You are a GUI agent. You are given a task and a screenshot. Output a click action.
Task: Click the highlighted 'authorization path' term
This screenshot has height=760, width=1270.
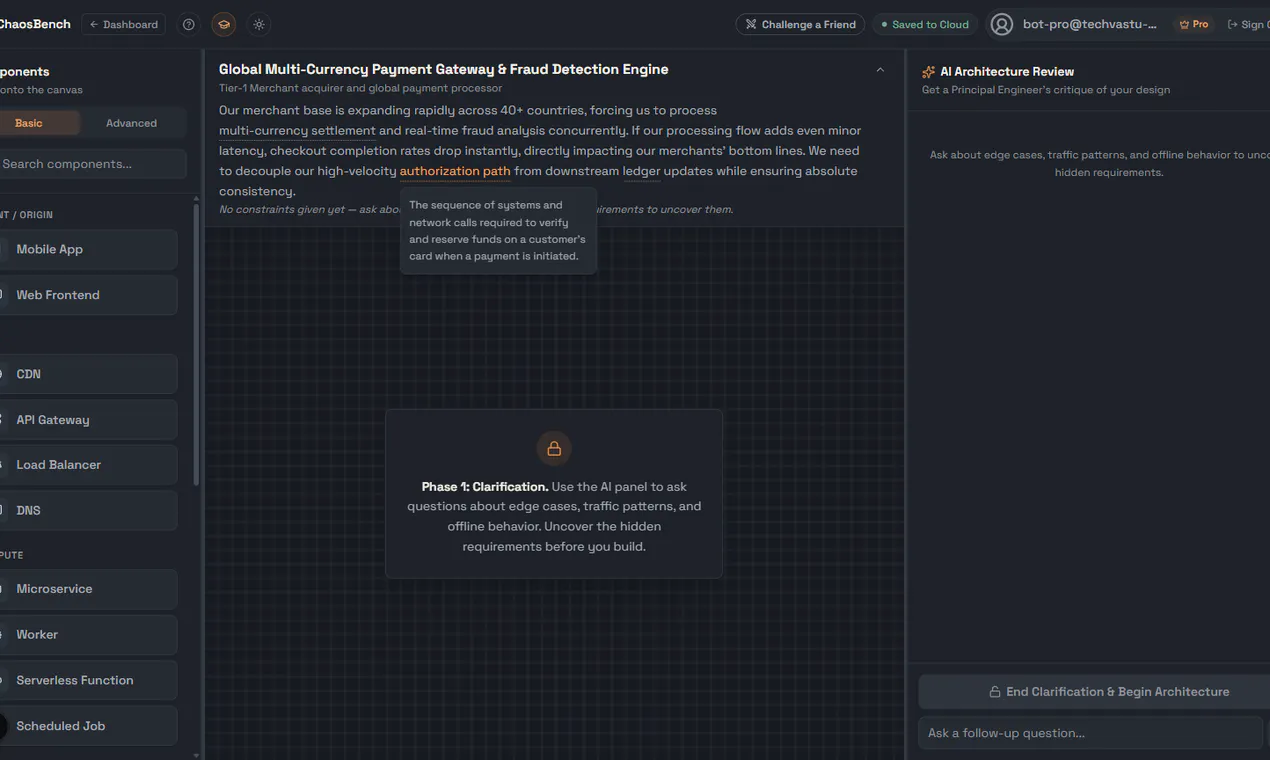pyautogui.click(x=455, y=171)
